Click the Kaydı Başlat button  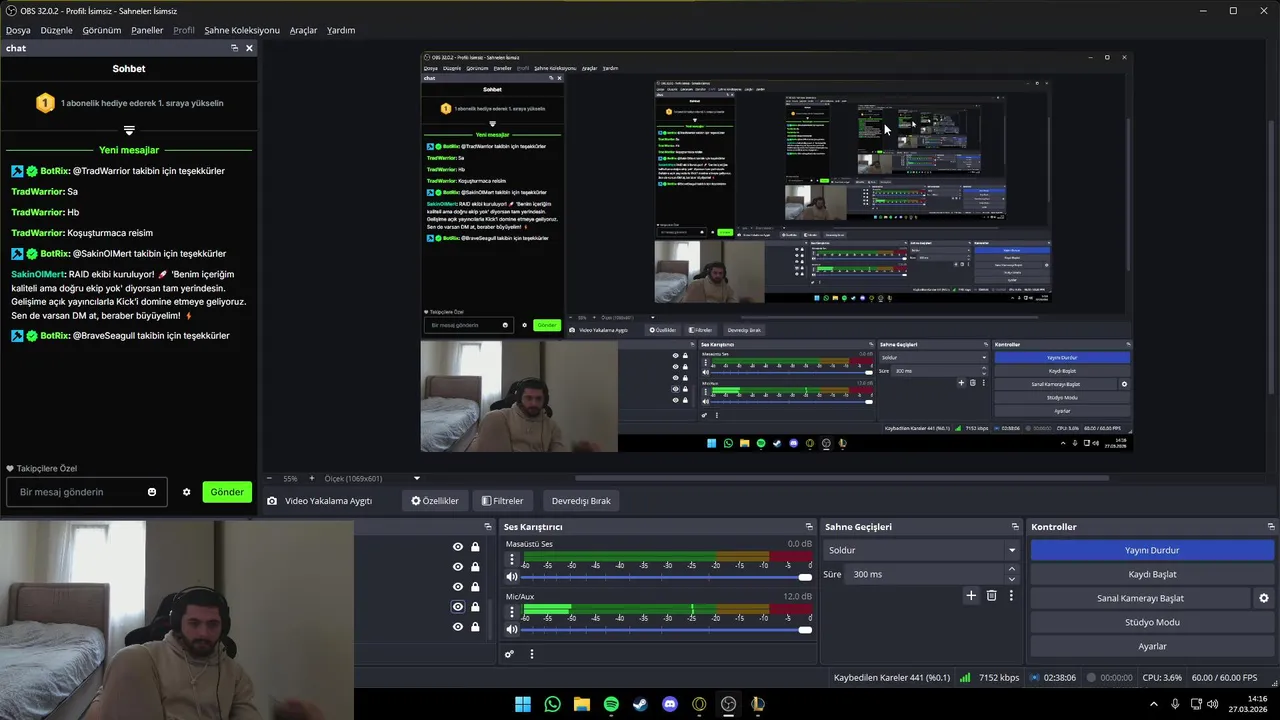point(1152,574)
